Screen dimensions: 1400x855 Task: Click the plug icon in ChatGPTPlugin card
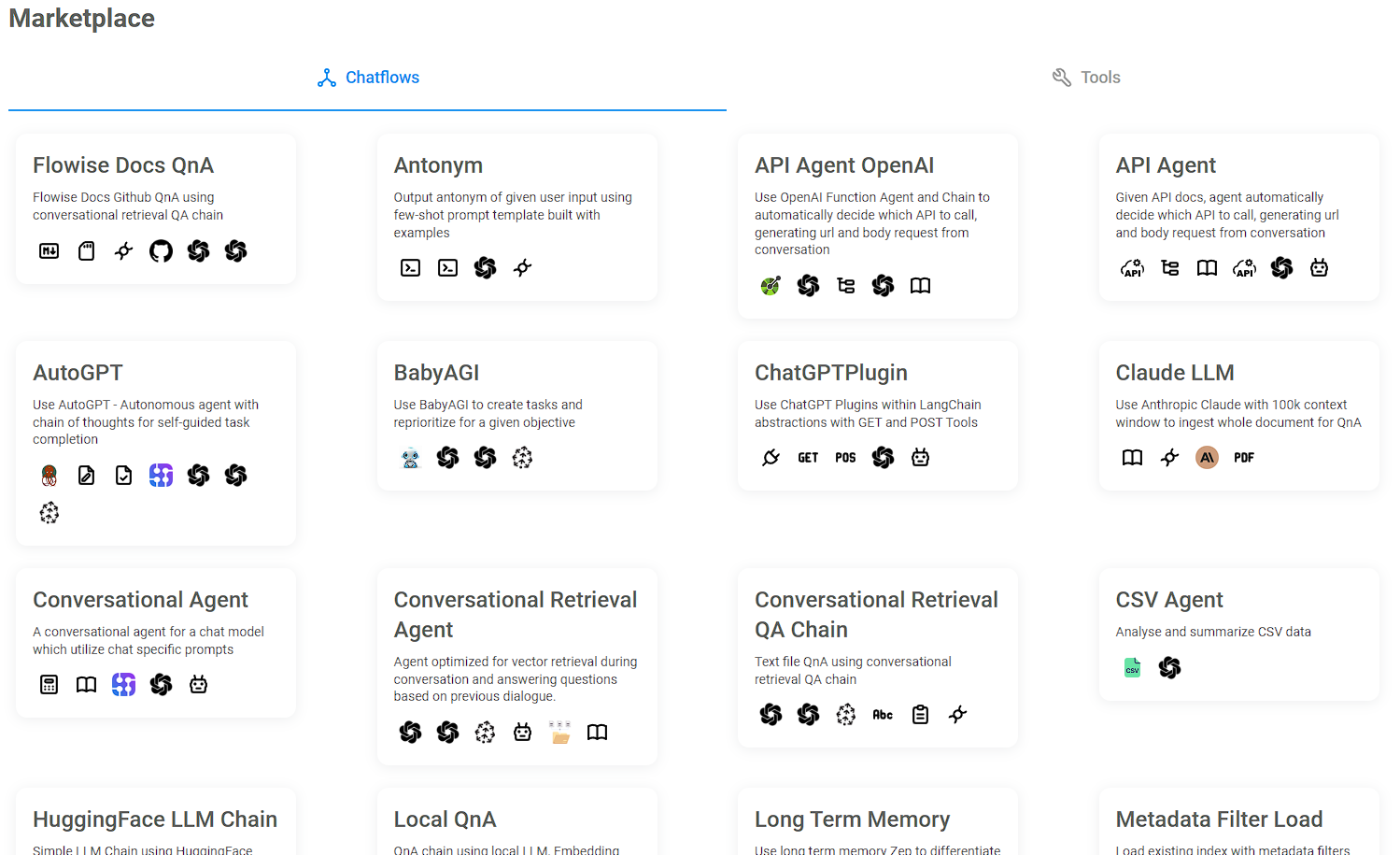click(x=771, y=458)
